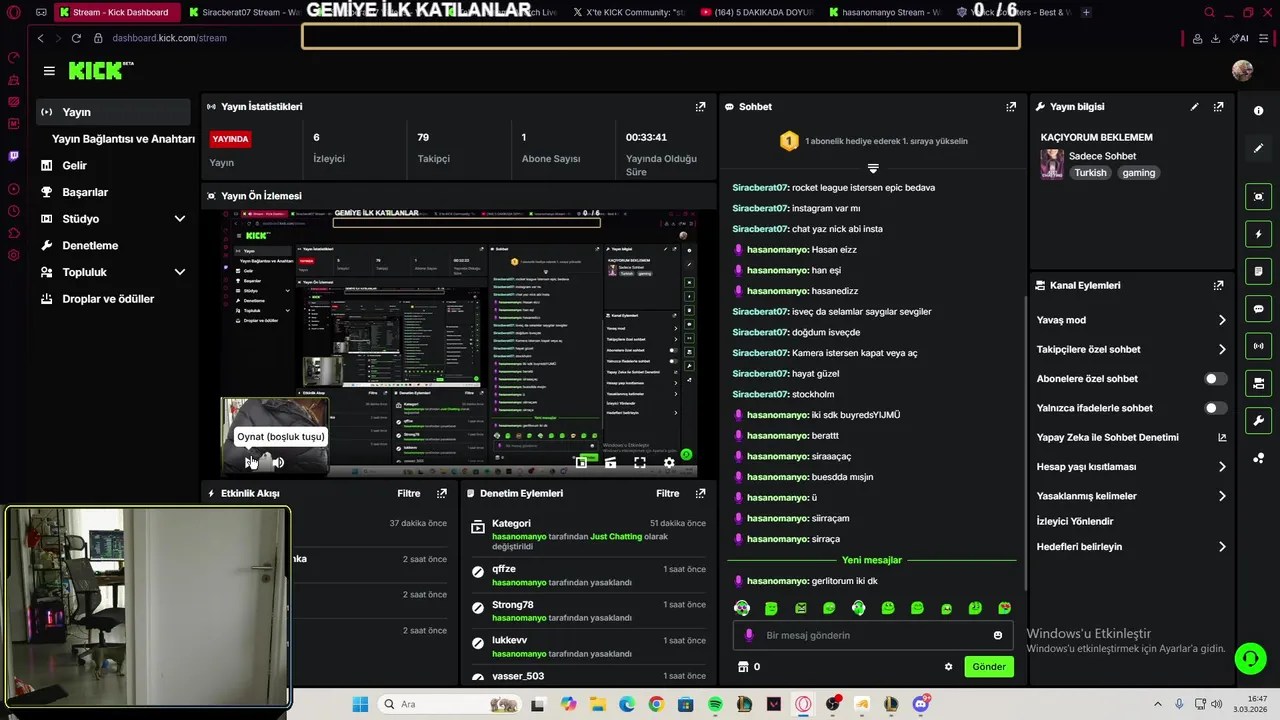
Task: Select Yayın in sidebar
Action: [x=113, y=112]
